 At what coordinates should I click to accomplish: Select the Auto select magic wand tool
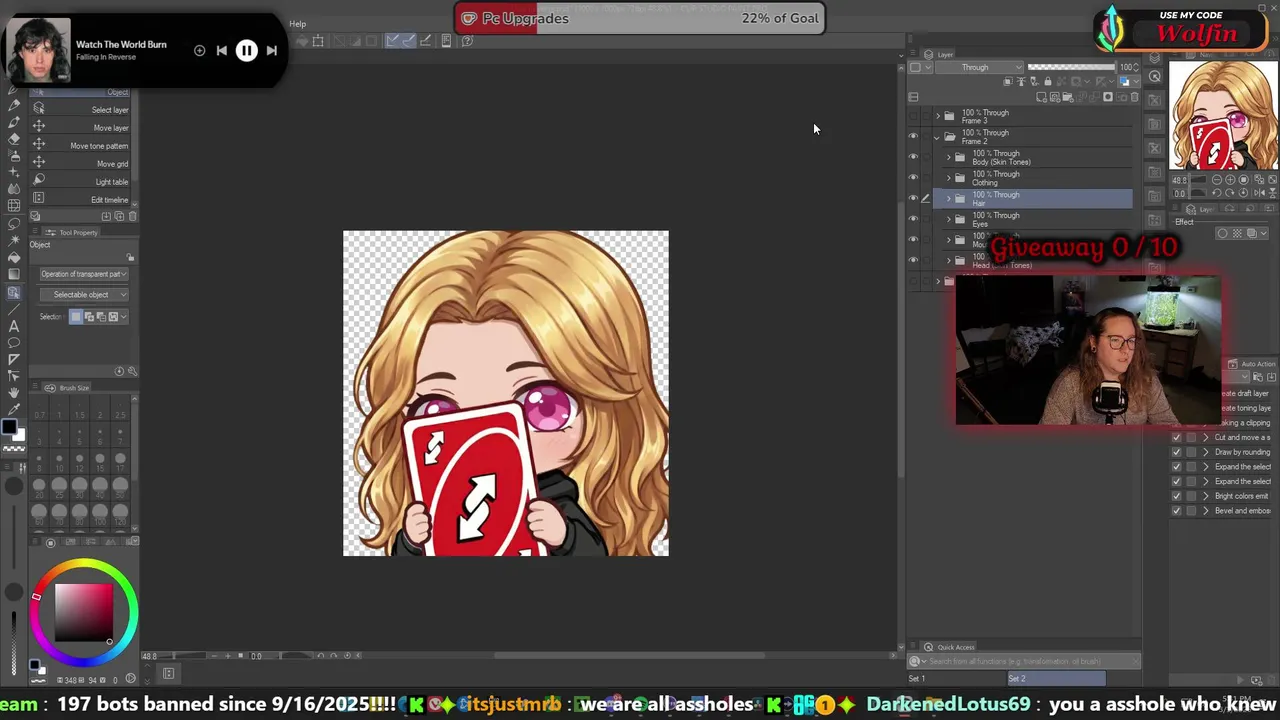(14, 241)
